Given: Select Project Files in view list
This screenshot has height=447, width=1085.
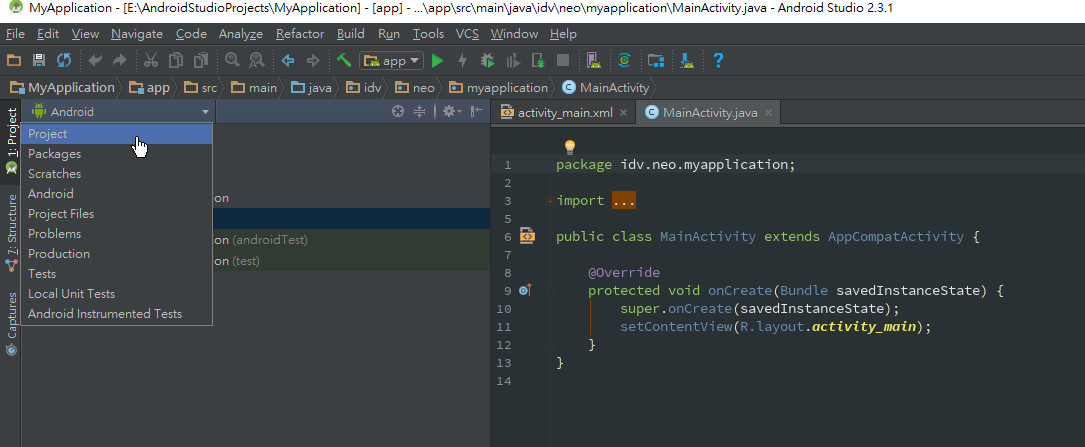Looking at the screenshot, I should coord(117,214).
